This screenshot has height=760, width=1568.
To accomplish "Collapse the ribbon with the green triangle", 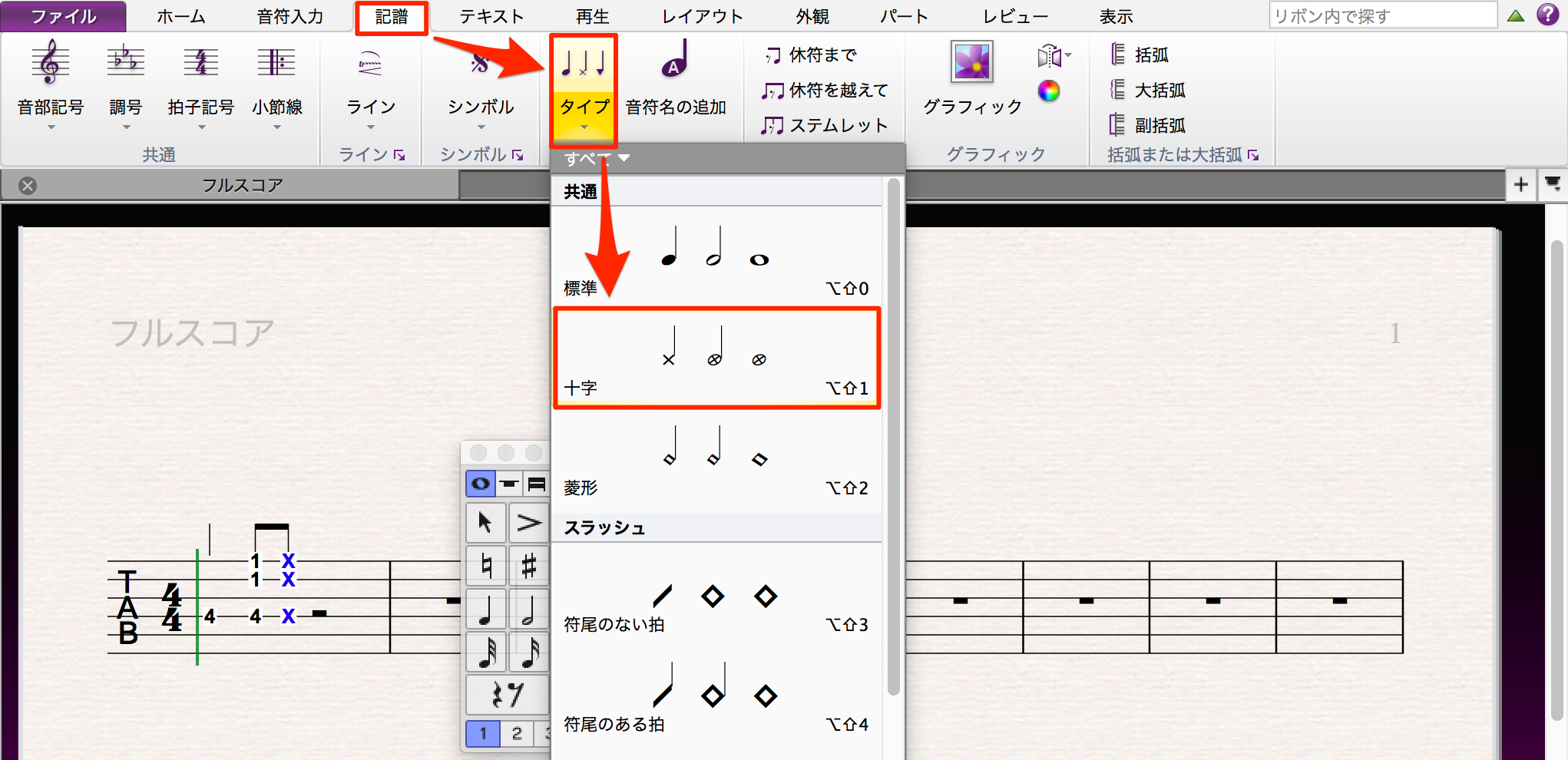I will pos(1516,15).
